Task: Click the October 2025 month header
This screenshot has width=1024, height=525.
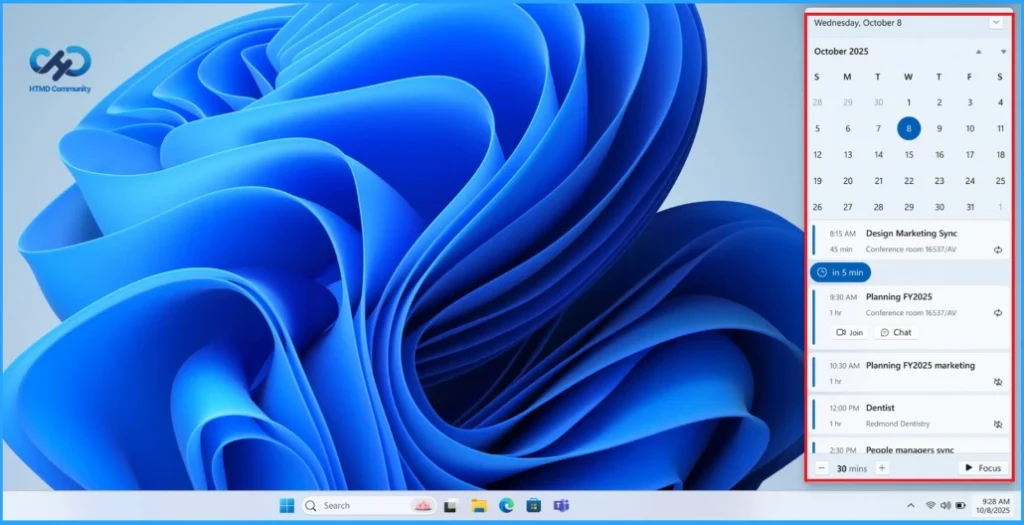Action: (841, 51)
